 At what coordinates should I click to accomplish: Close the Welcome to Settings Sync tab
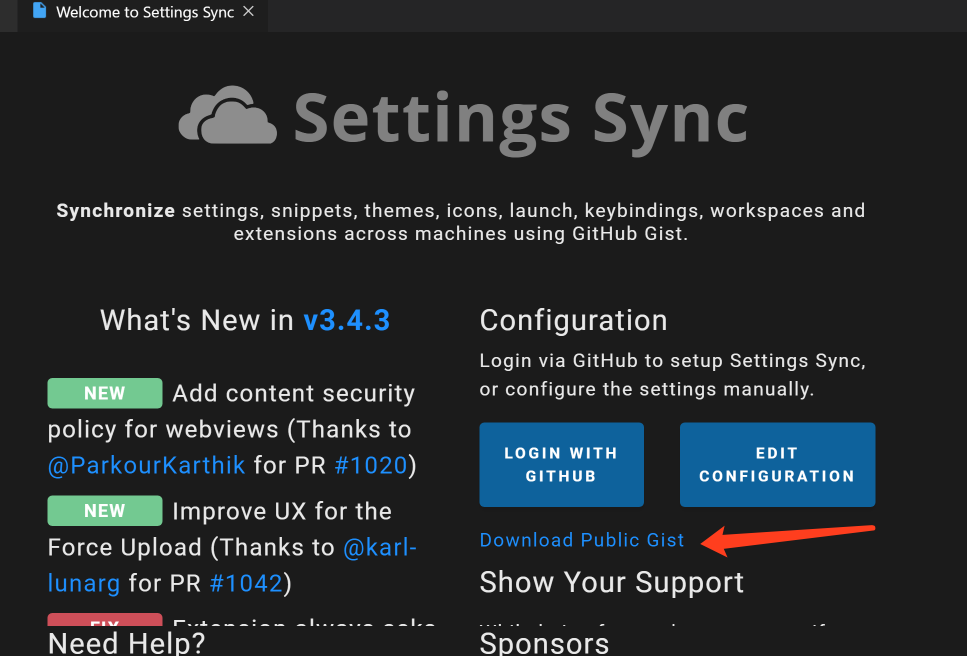249,12
